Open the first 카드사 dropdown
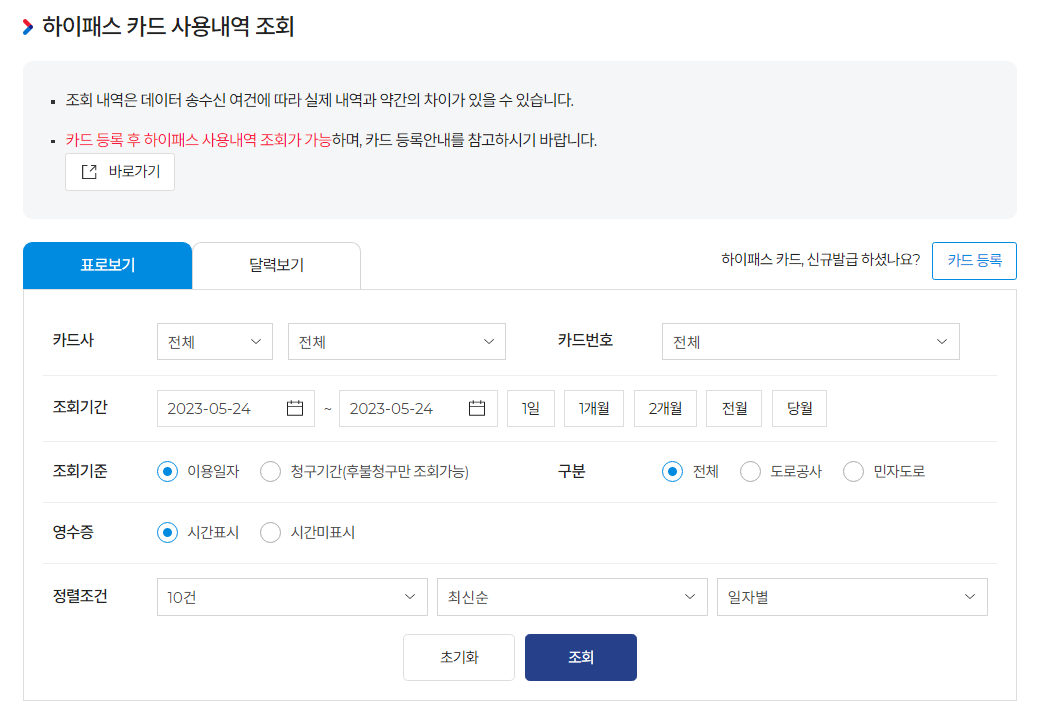Screen dimensions: 1046x717 pos(214,341)
